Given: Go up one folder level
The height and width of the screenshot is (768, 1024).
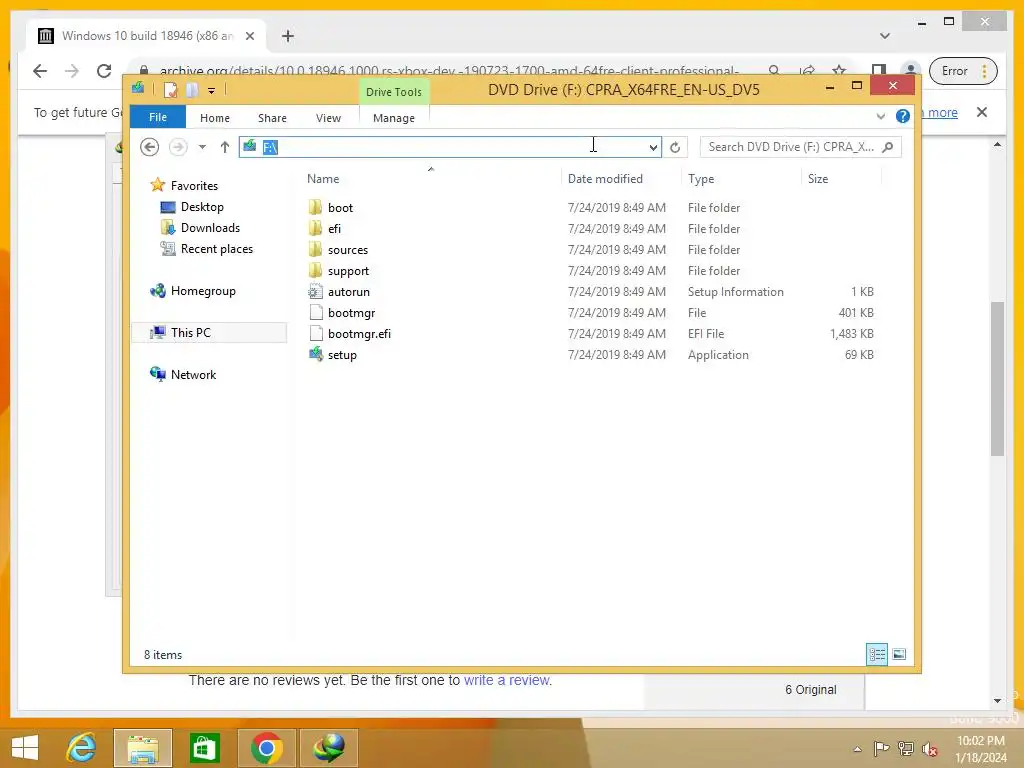Looking at the screenshot, I should 225,147.
